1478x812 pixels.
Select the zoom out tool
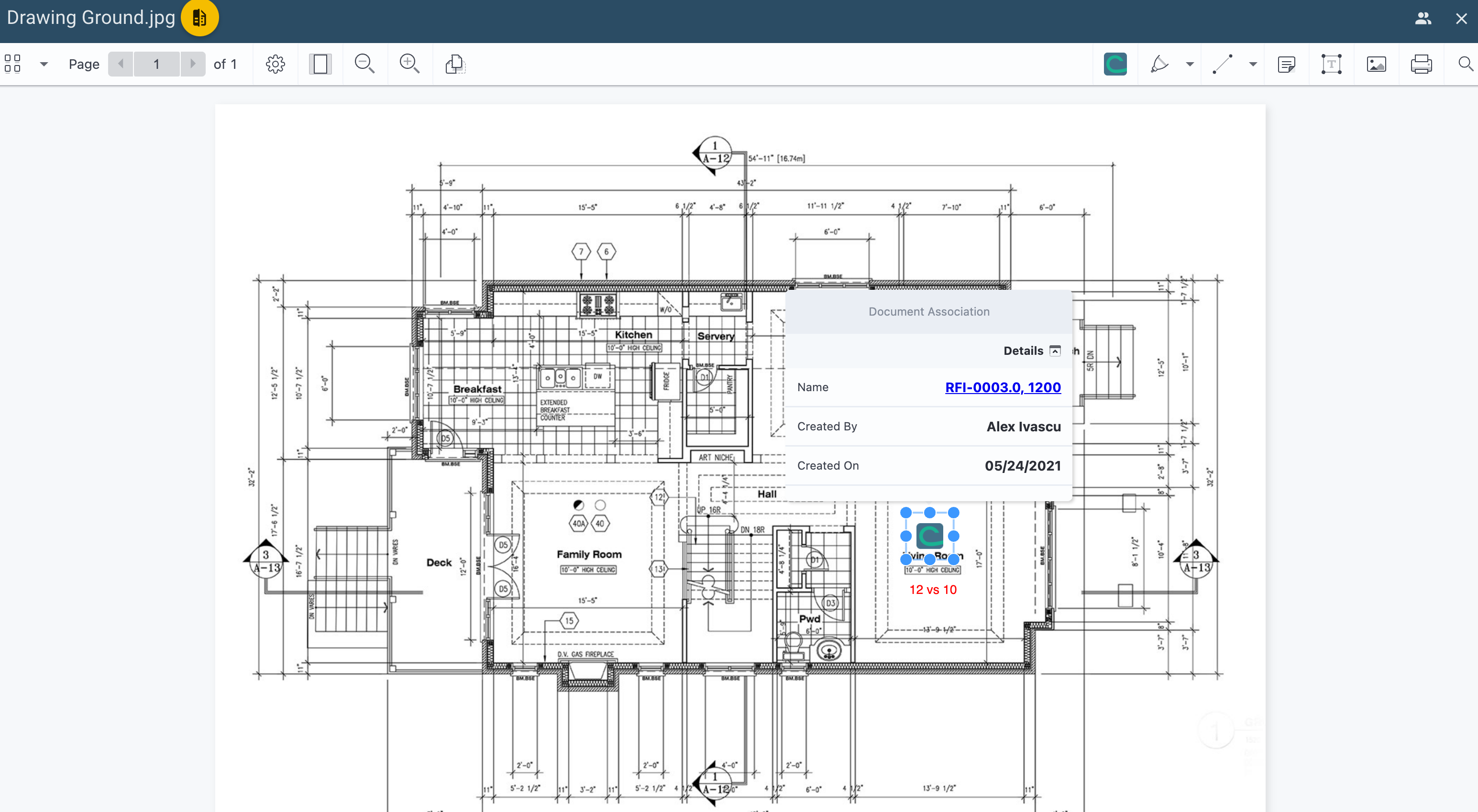click(x=365, y=63)
